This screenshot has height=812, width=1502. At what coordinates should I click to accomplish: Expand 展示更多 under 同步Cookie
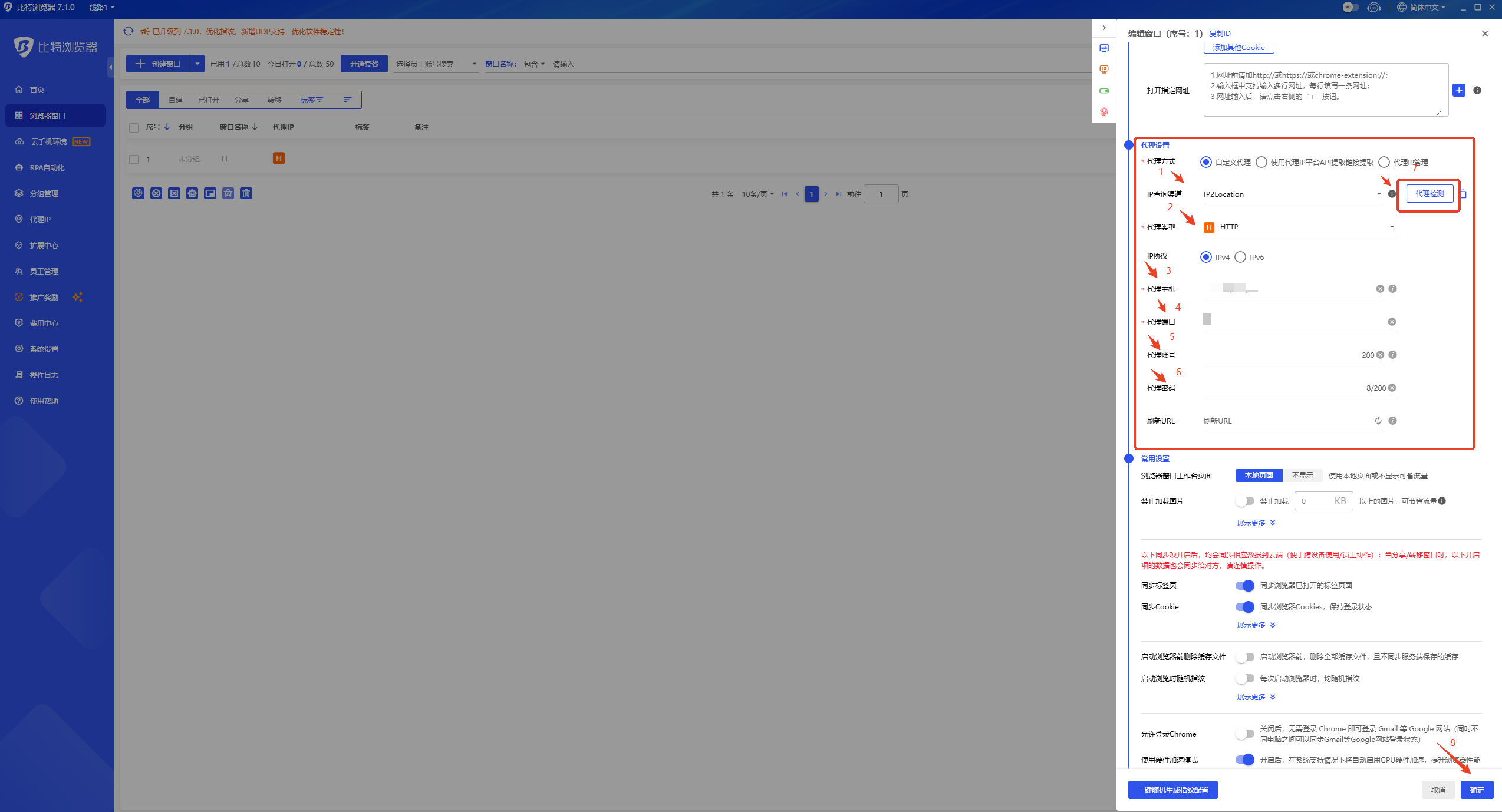pos(1256,625)
